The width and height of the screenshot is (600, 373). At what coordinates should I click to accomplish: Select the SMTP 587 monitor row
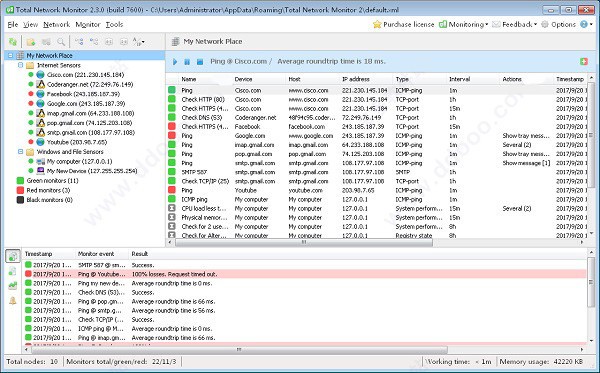pyautogui.click(x=377, y=172)
